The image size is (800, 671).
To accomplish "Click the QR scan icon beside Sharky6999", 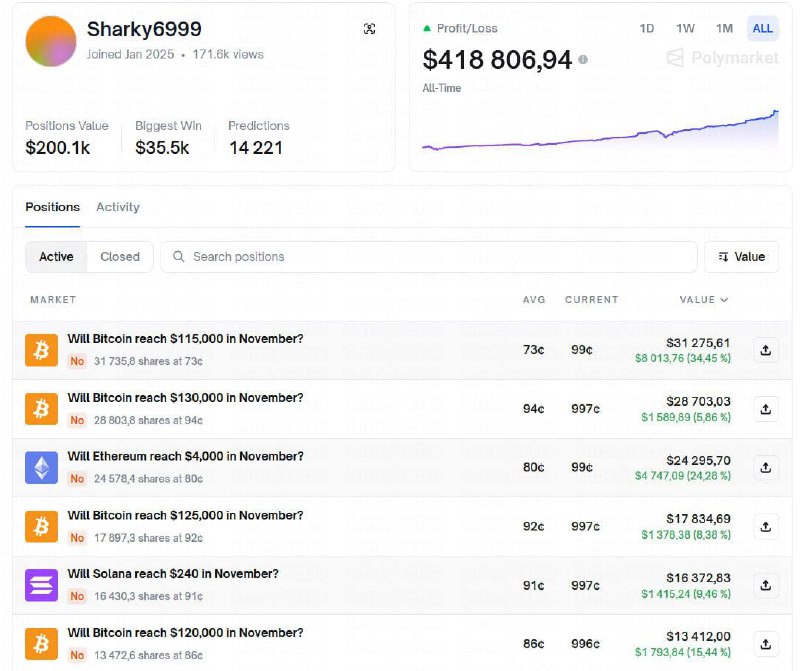I will (370, 29).
